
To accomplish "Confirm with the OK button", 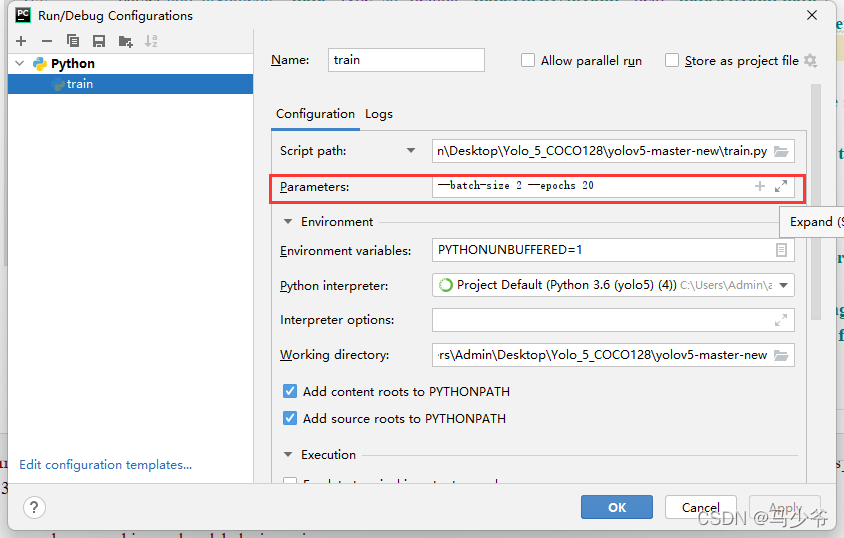I will click(617, 507).
